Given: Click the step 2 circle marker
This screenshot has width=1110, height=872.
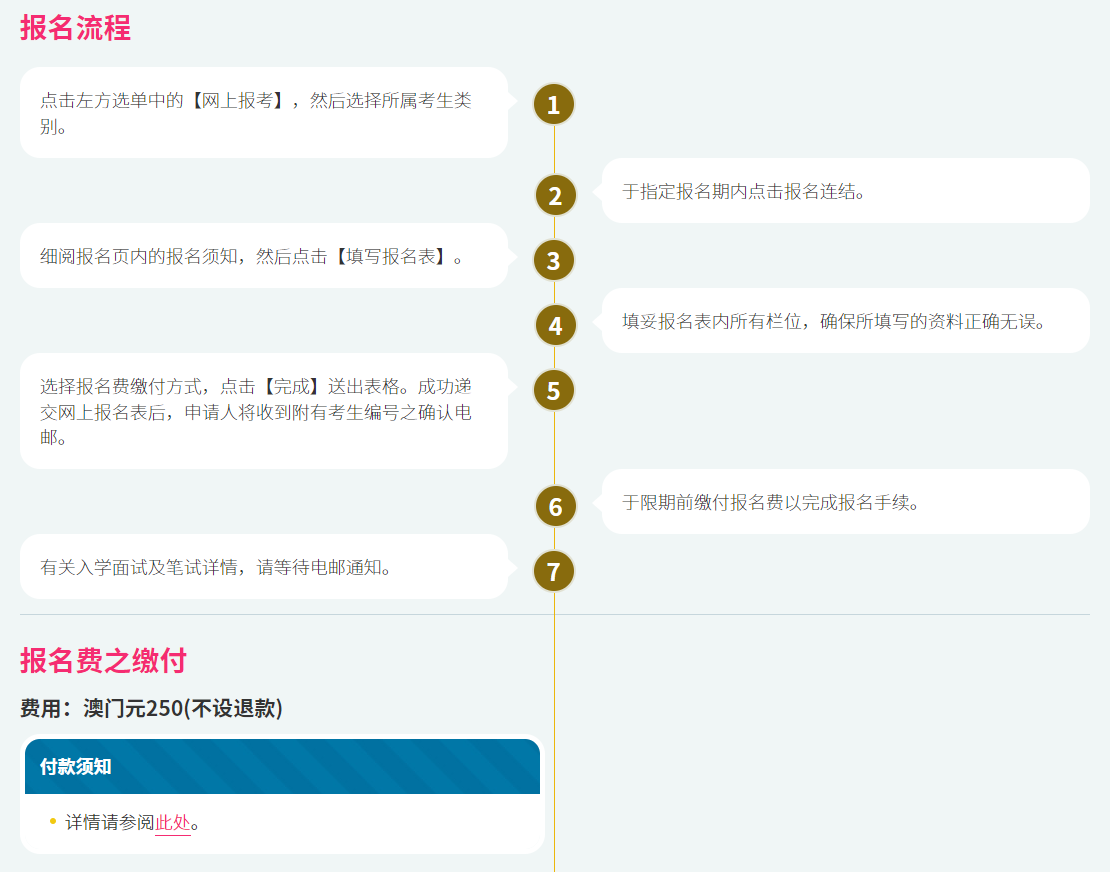Looking at the screenshot, I should coord(555,195).
